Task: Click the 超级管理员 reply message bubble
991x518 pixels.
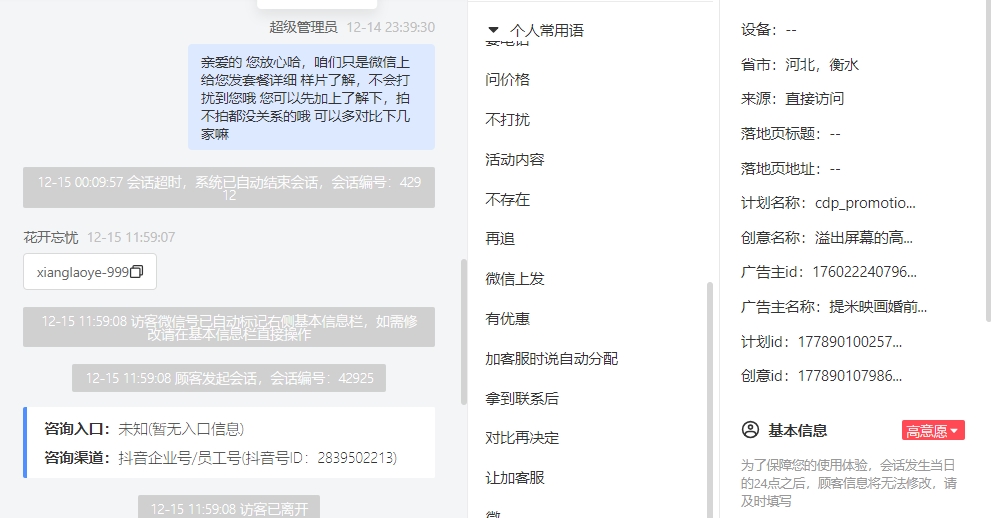Action: [311, 97]
